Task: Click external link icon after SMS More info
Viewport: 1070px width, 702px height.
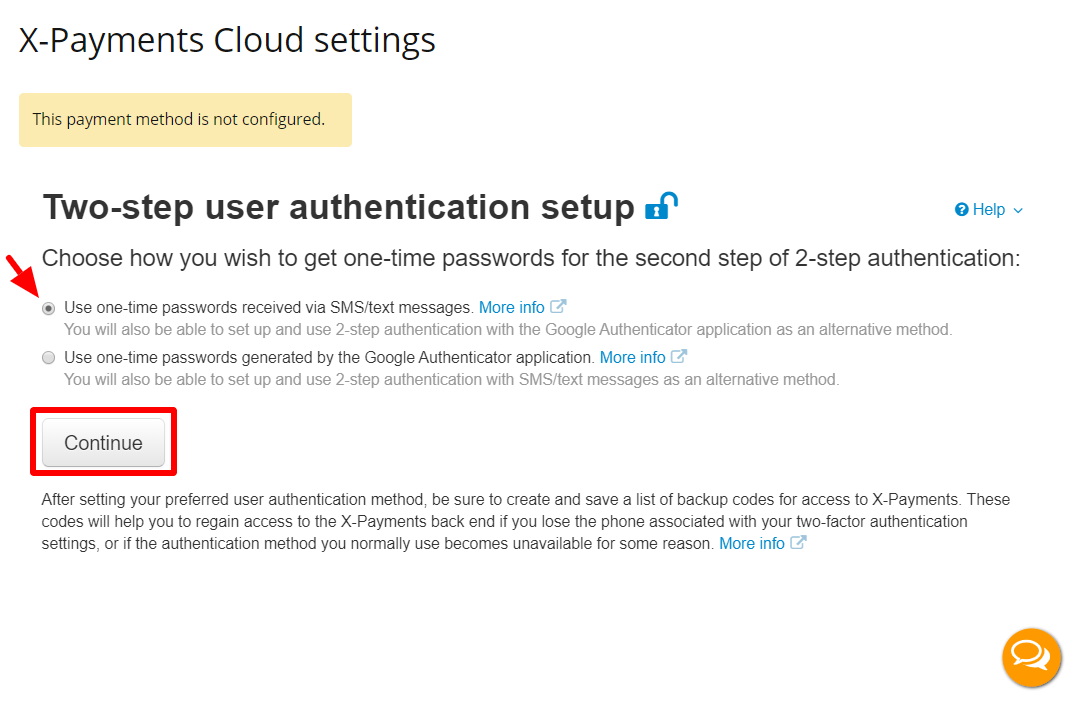Action: coord(558,306)
